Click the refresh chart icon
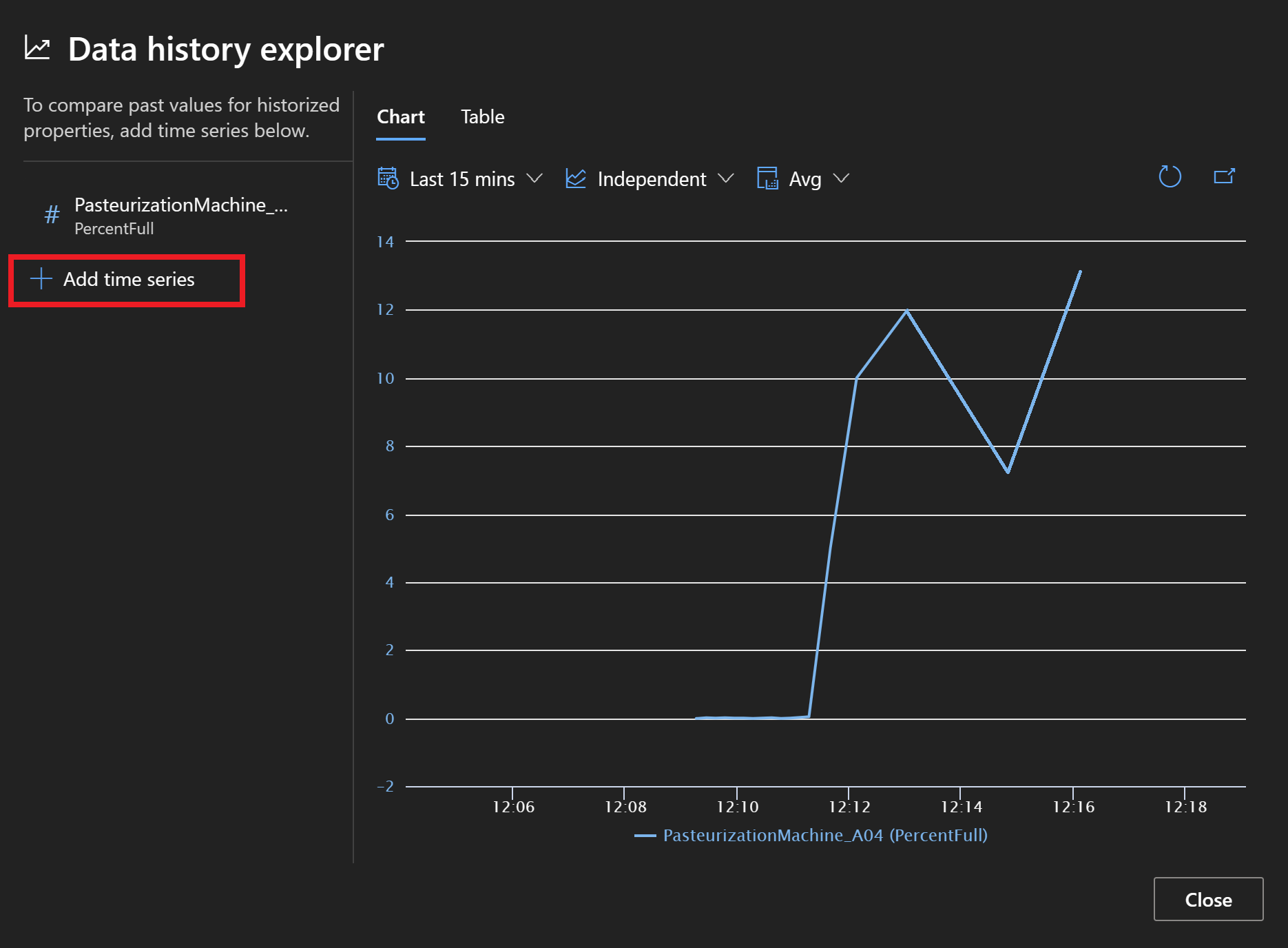 tap(1170, 177)
